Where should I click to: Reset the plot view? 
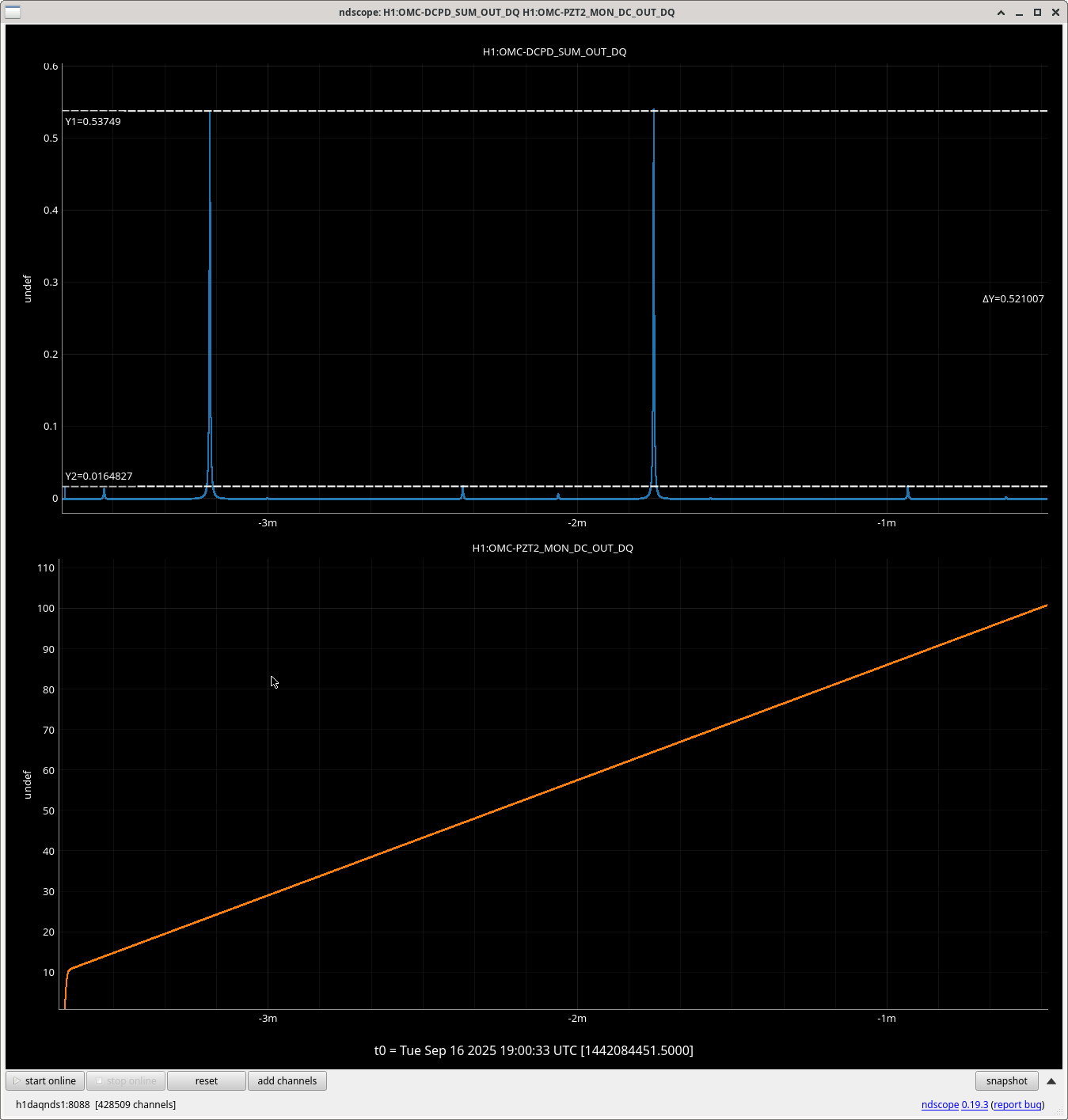click(206, 1081)
